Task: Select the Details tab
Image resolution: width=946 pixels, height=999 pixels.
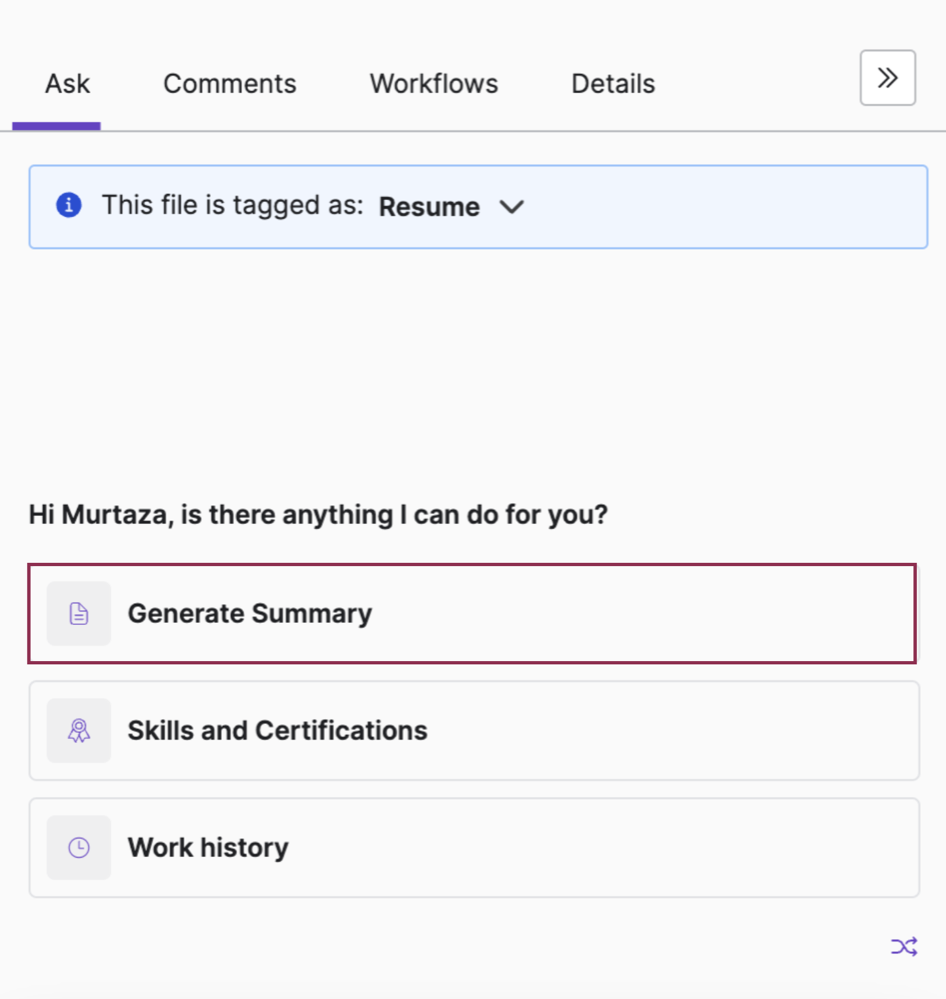Action: pyautogui.click(x=613, y=84)
